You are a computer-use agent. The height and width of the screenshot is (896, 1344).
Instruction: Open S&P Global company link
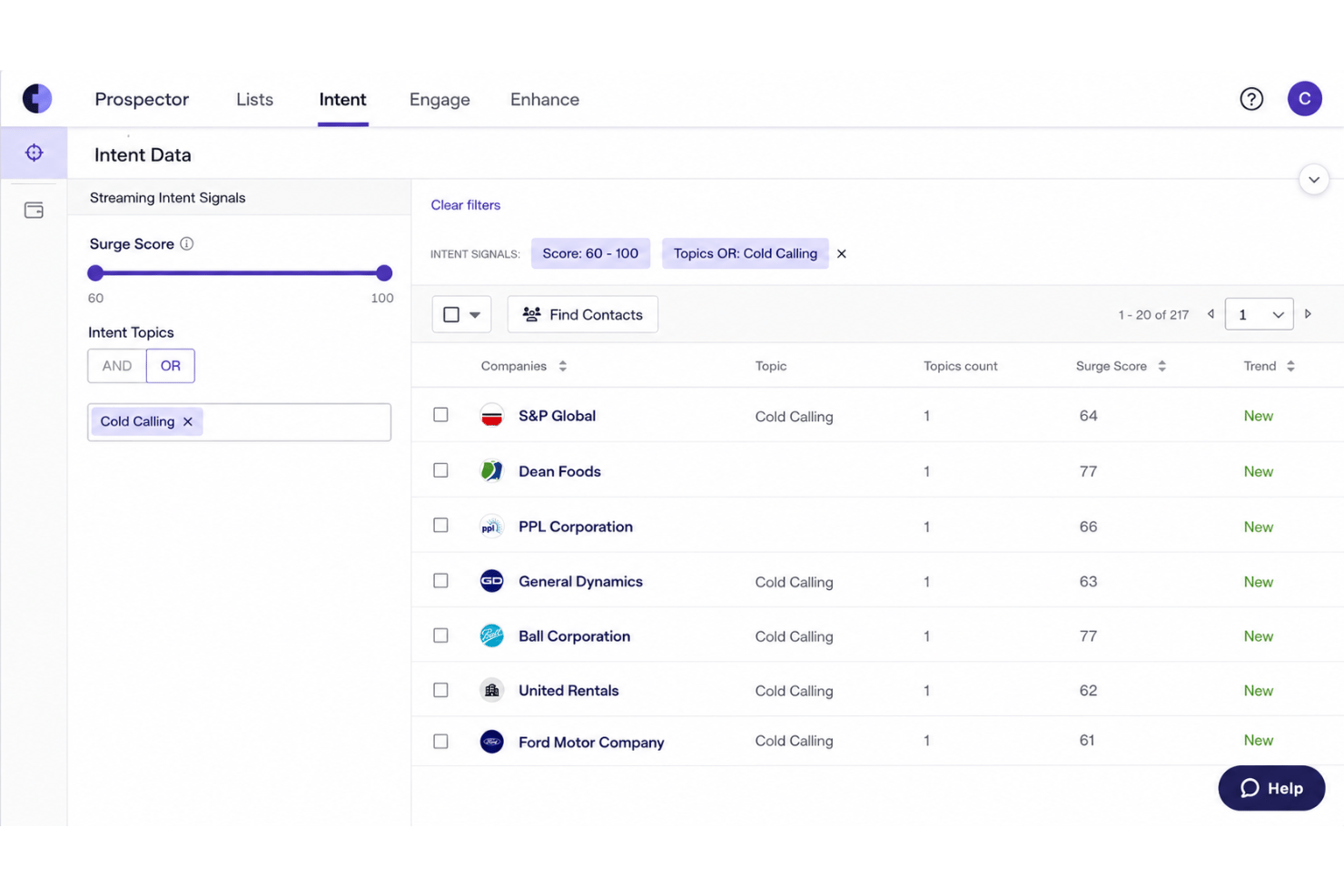557,416
